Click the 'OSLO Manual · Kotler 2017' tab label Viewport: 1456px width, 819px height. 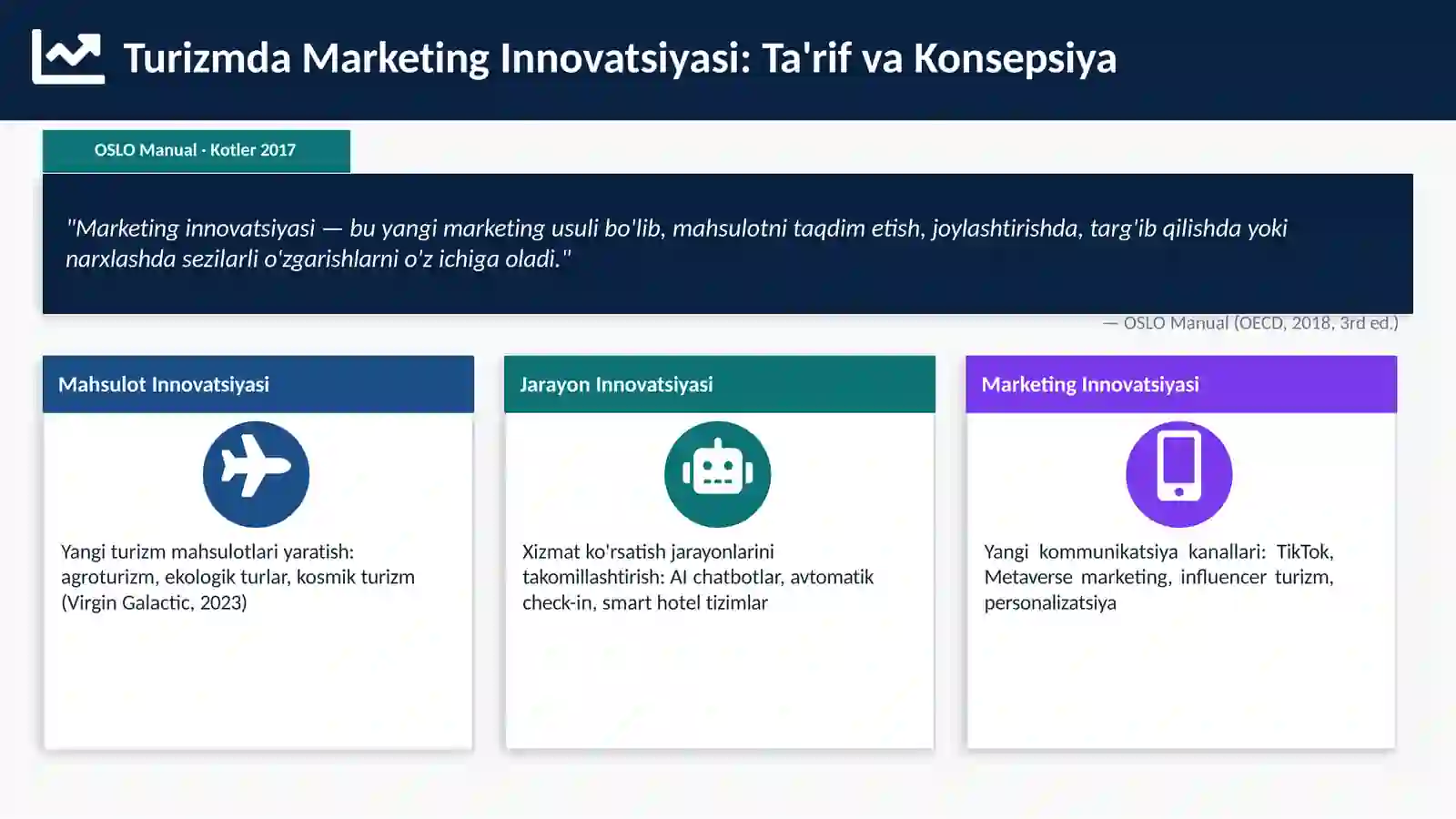(x=196, y=150)
